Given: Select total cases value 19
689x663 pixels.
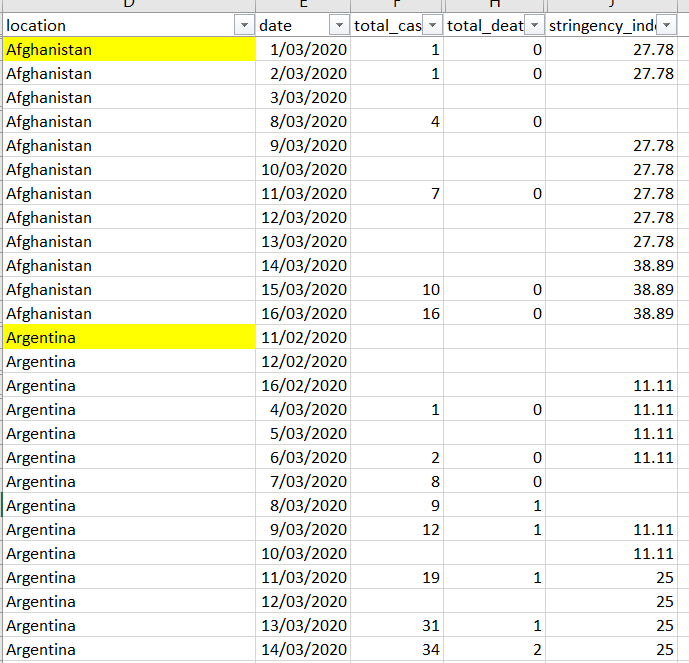Looking at the screenshot, I should click(397, 577).
